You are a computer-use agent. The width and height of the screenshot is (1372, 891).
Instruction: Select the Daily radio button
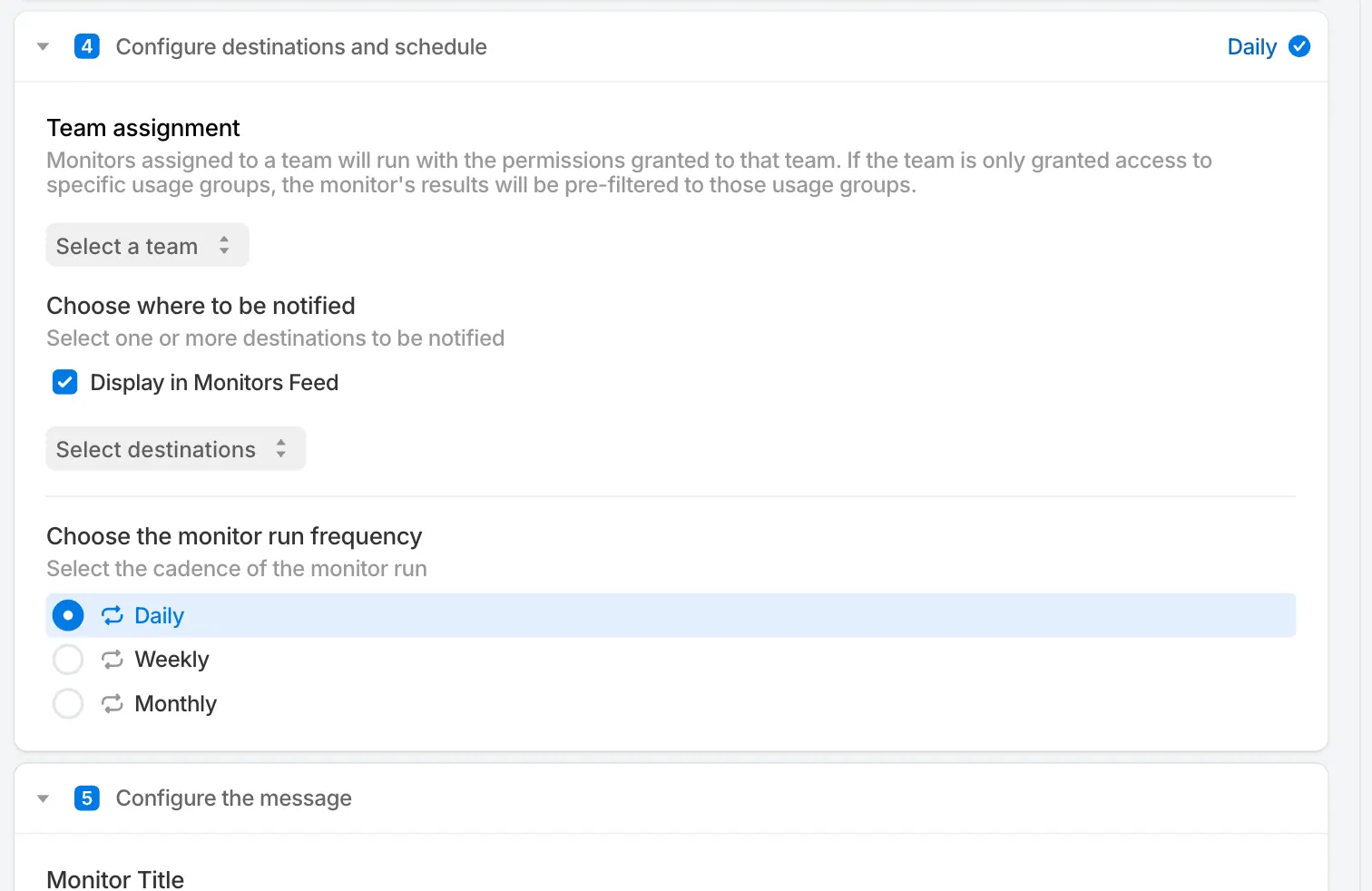point(68,616)
